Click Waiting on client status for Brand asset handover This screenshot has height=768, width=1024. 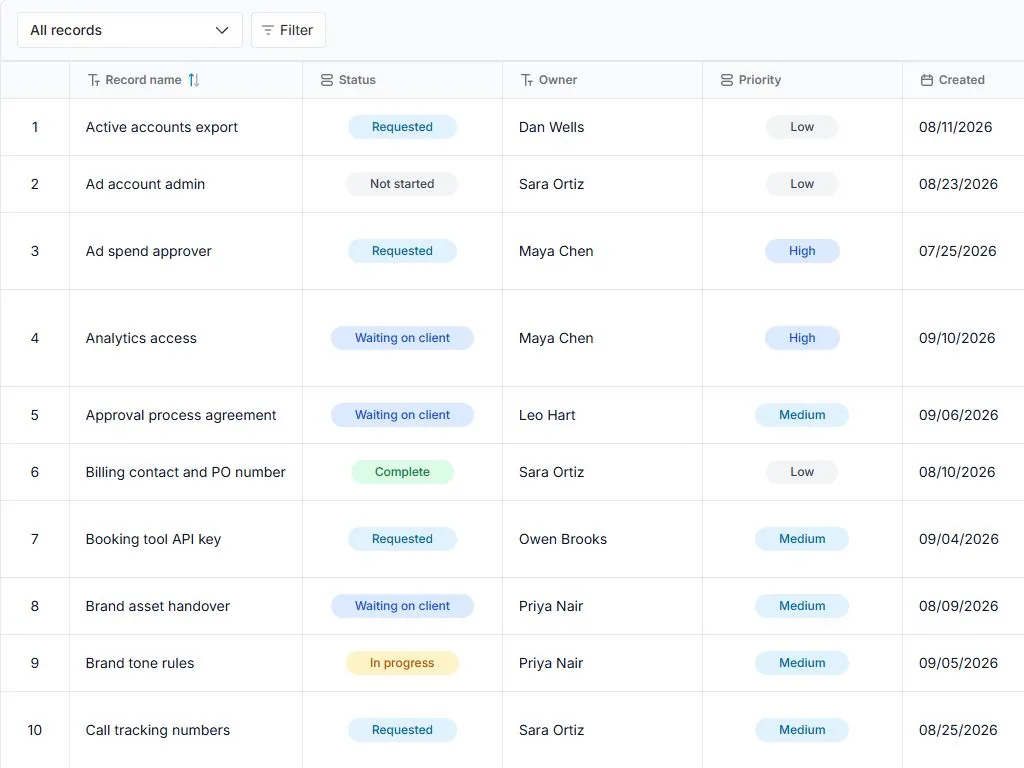(x=402, y=605)
